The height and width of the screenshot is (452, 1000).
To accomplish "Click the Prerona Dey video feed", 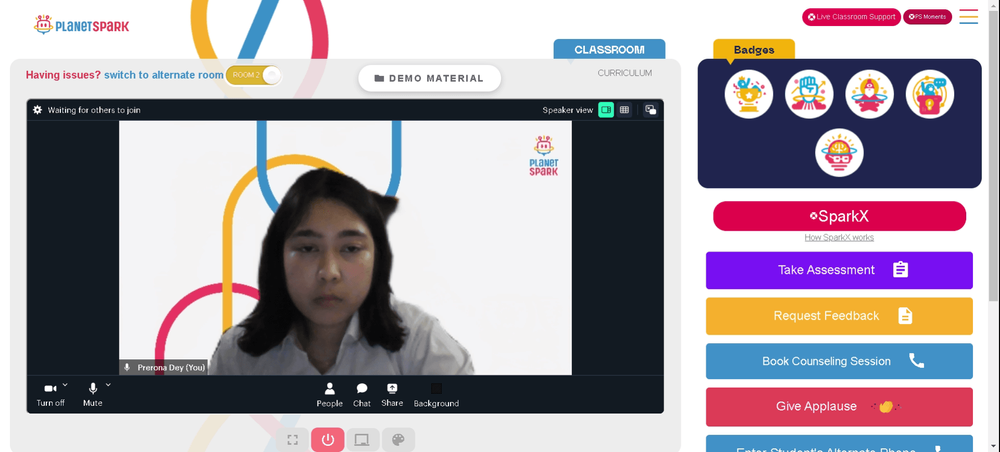I will [345, 247].
